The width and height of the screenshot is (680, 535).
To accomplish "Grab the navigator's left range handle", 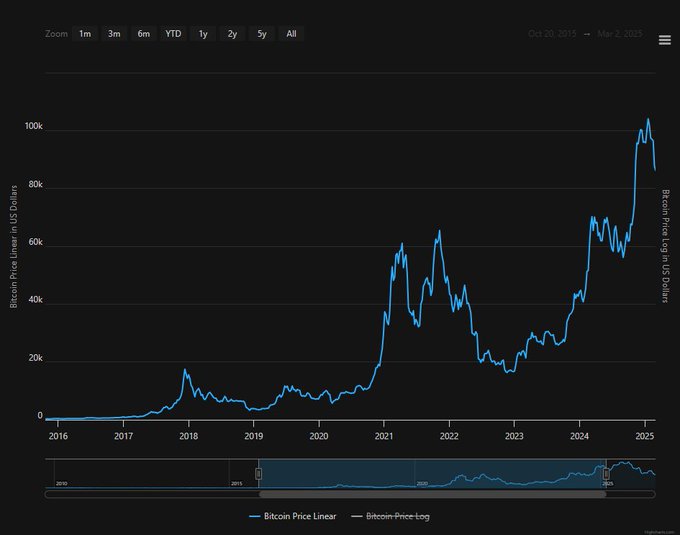I will tap(258, 474).
